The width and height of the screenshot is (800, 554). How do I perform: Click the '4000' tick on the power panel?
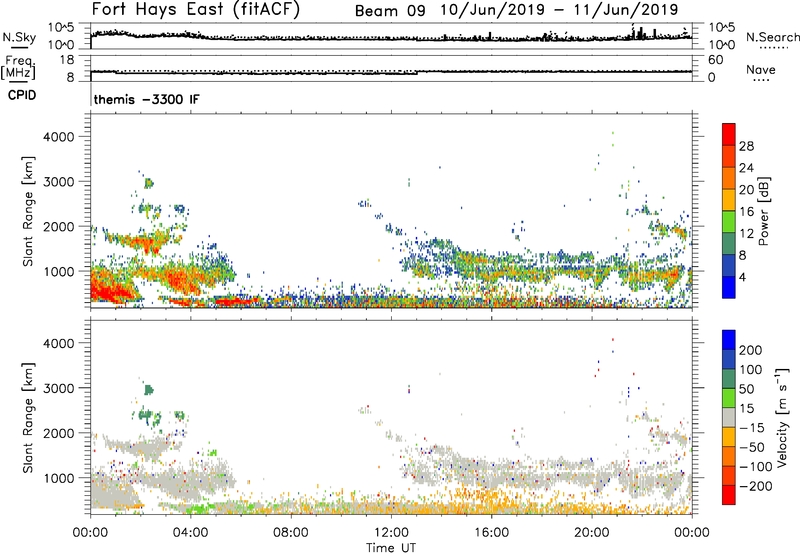click(59, 137)
